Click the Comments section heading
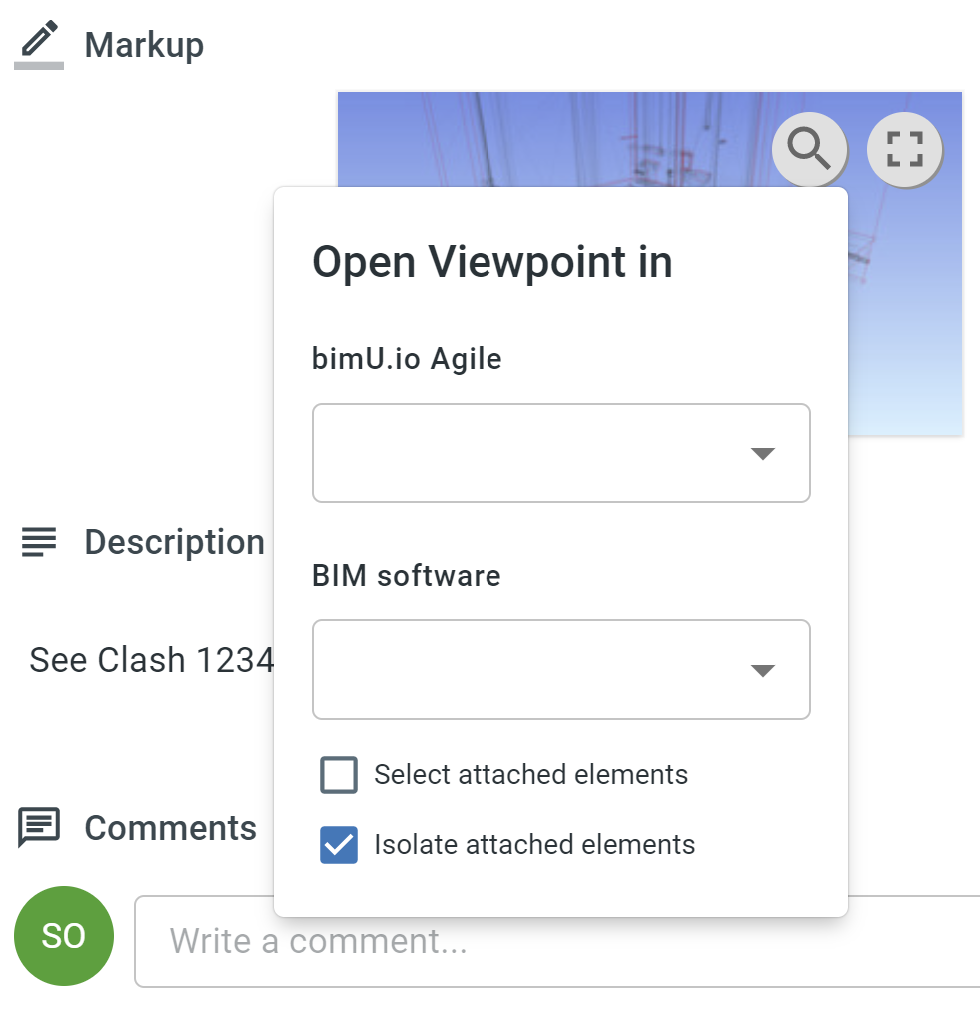The width and height of the screenshot is (980, 1015). click(171, 828)
